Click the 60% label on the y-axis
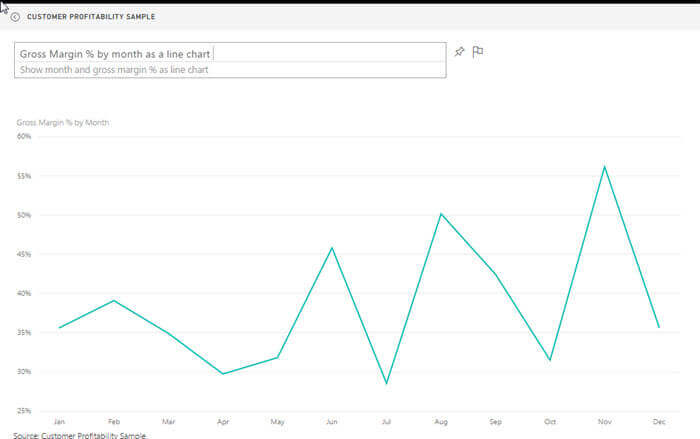Viewport: 700px width, 439px height. pos(24,136)
